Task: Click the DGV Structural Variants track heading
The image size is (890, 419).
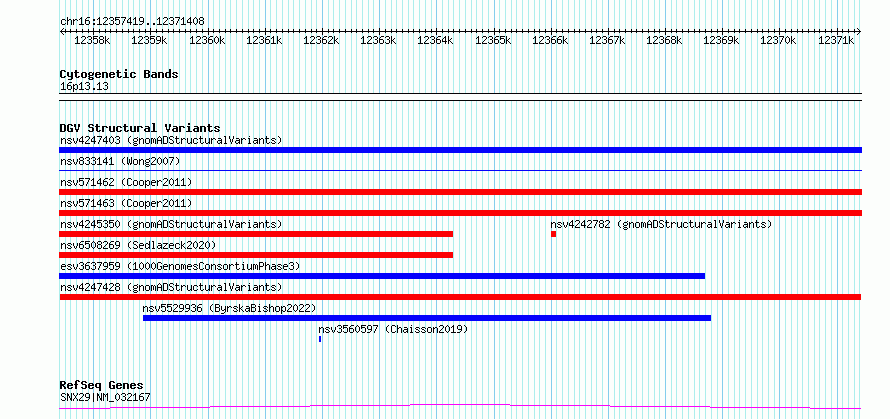Action: pos(140,128)
